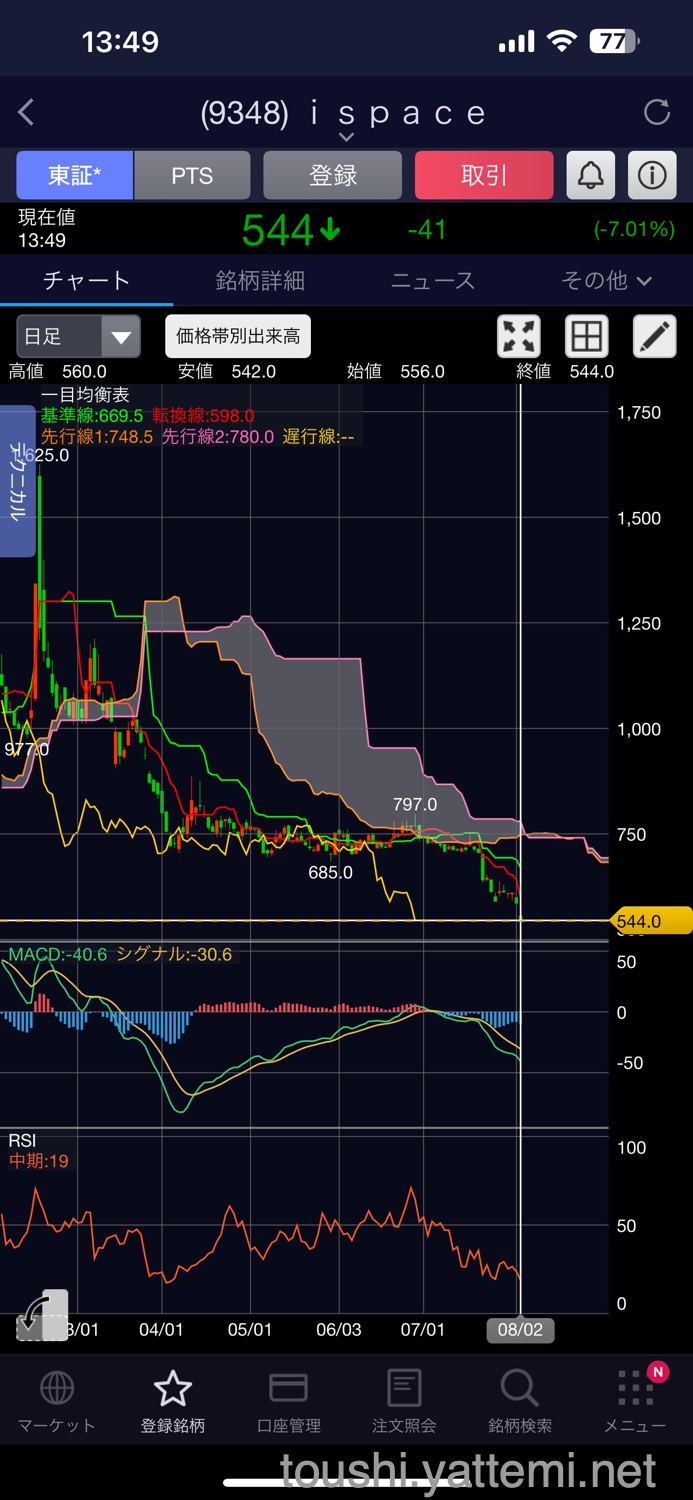Open price alert bell icon
This screenshot has height=1500, width=693.
[x=591, y=176]
